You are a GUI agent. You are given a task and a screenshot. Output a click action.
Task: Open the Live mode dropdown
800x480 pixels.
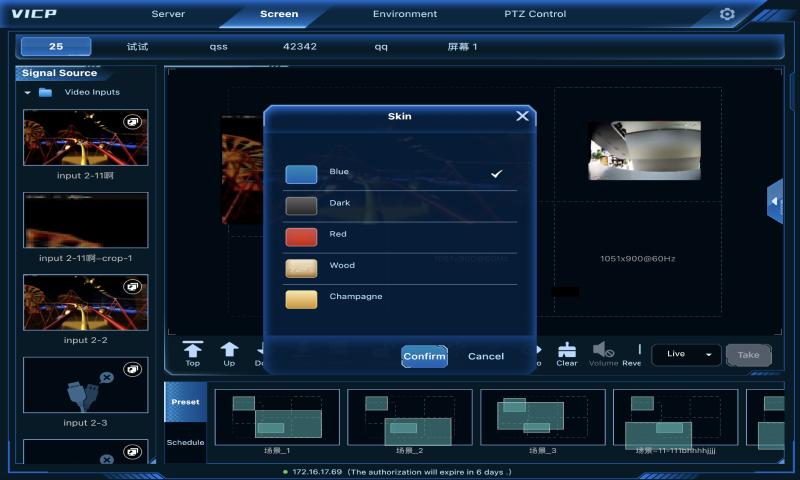click(x=686, y=355)
